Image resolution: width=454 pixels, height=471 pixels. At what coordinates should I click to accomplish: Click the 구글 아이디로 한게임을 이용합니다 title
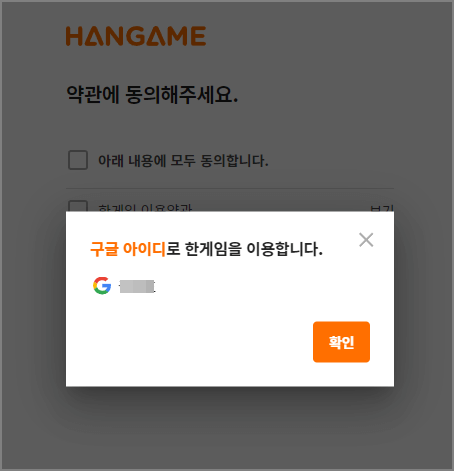coord(206,249)
